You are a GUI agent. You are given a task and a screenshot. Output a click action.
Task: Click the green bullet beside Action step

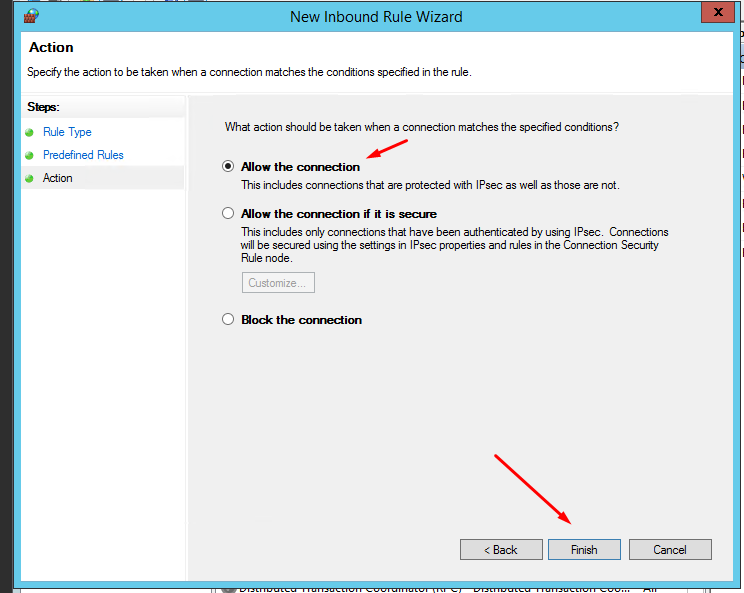point(30,179)
